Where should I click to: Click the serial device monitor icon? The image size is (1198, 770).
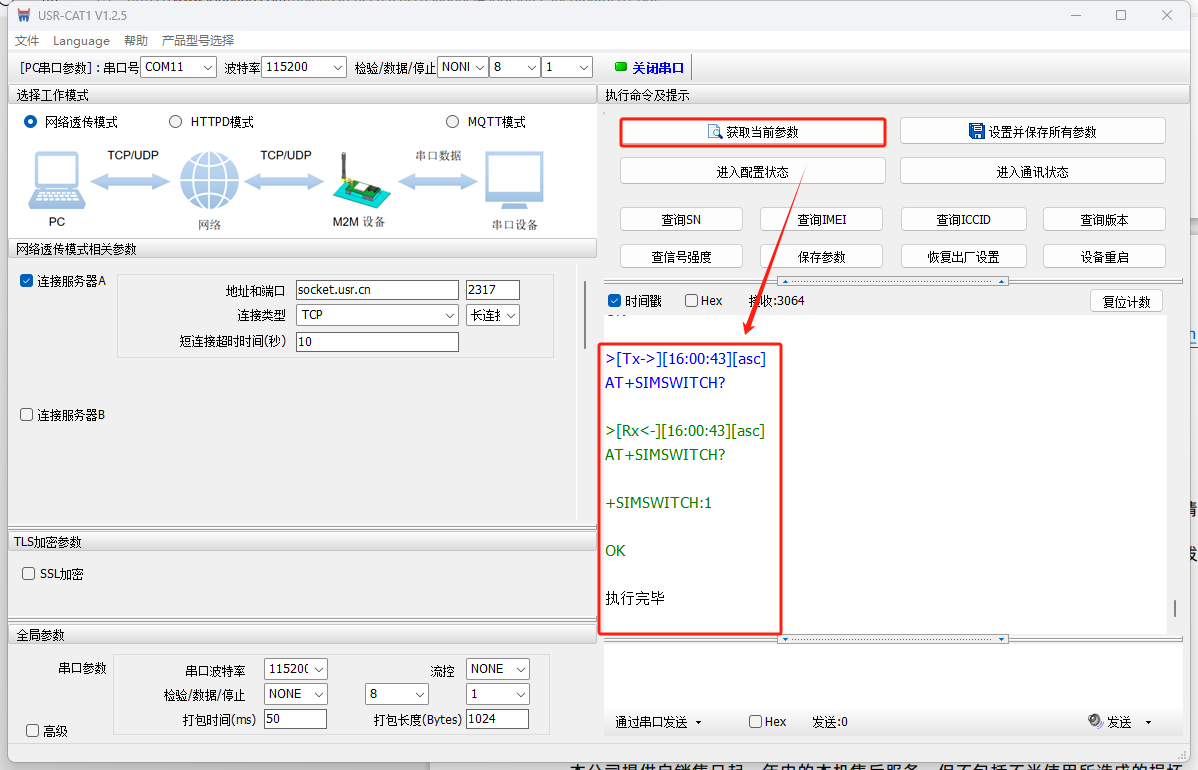514,180
